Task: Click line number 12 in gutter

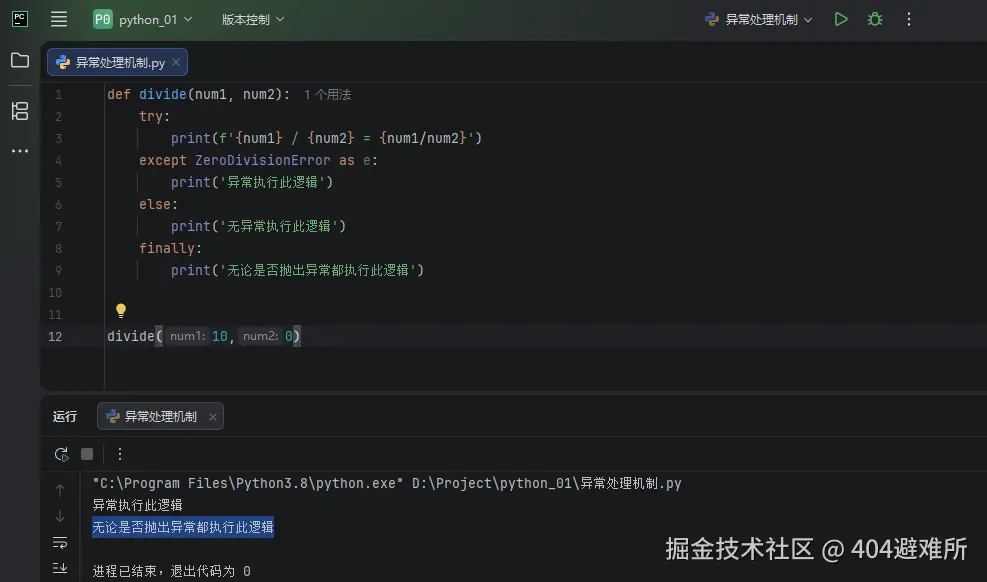Action: point(55,337)
